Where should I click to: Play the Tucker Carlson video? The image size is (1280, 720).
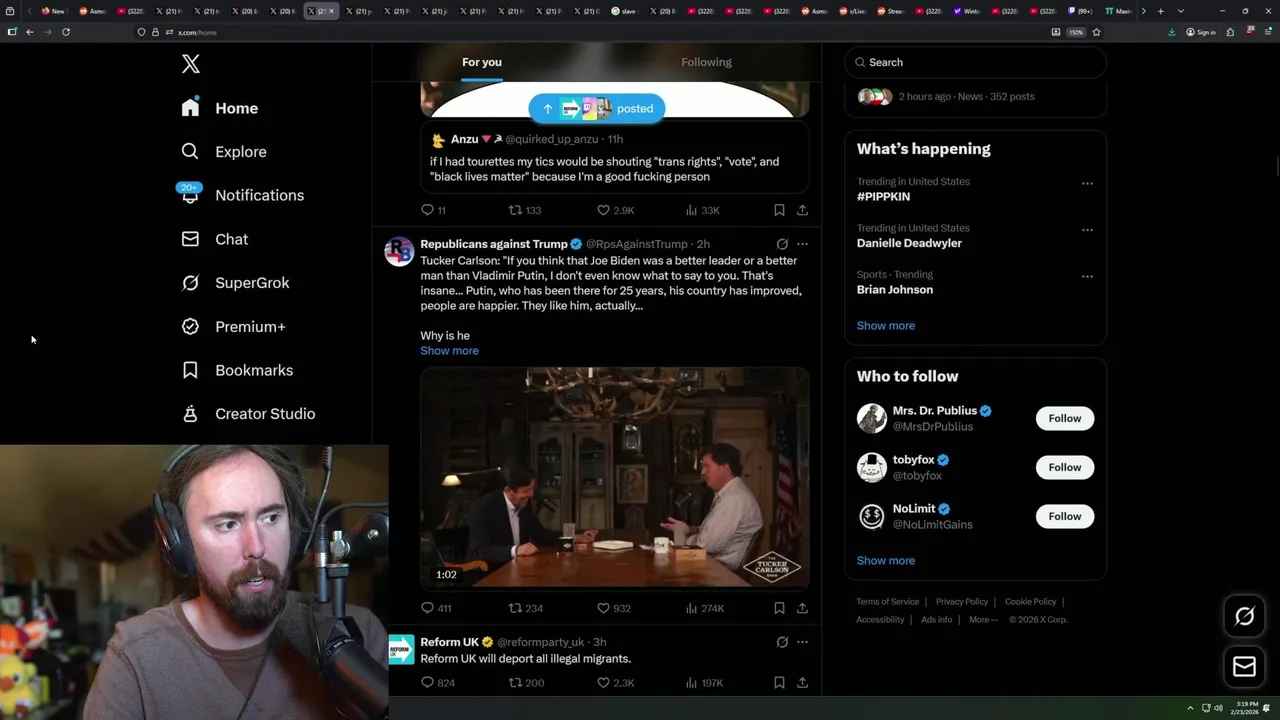point(615,478)
